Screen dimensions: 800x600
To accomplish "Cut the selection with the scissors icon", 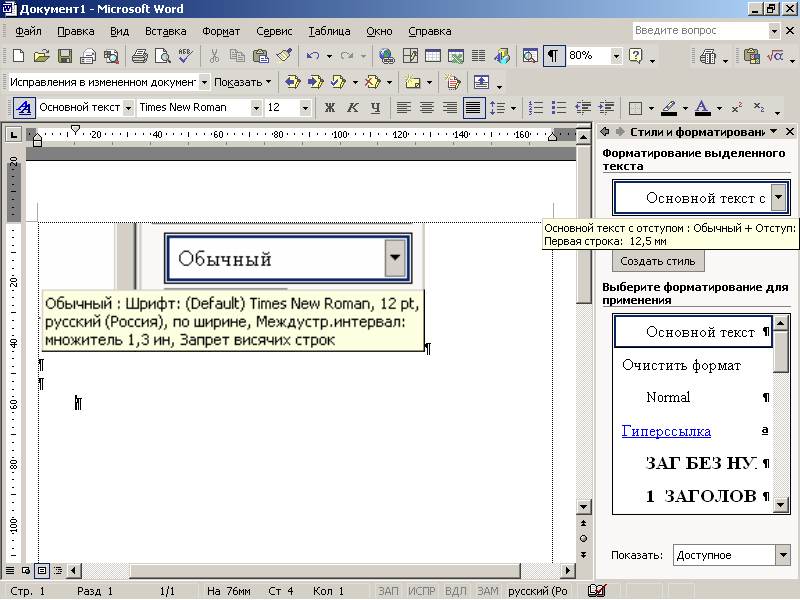I will [x=214, y=56].
